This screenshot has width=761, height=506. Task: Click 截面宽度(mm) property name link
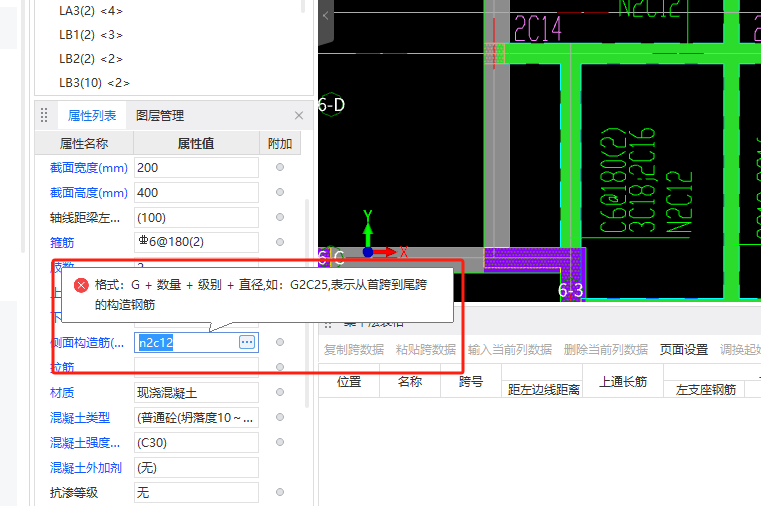click(x=89, y=168)
